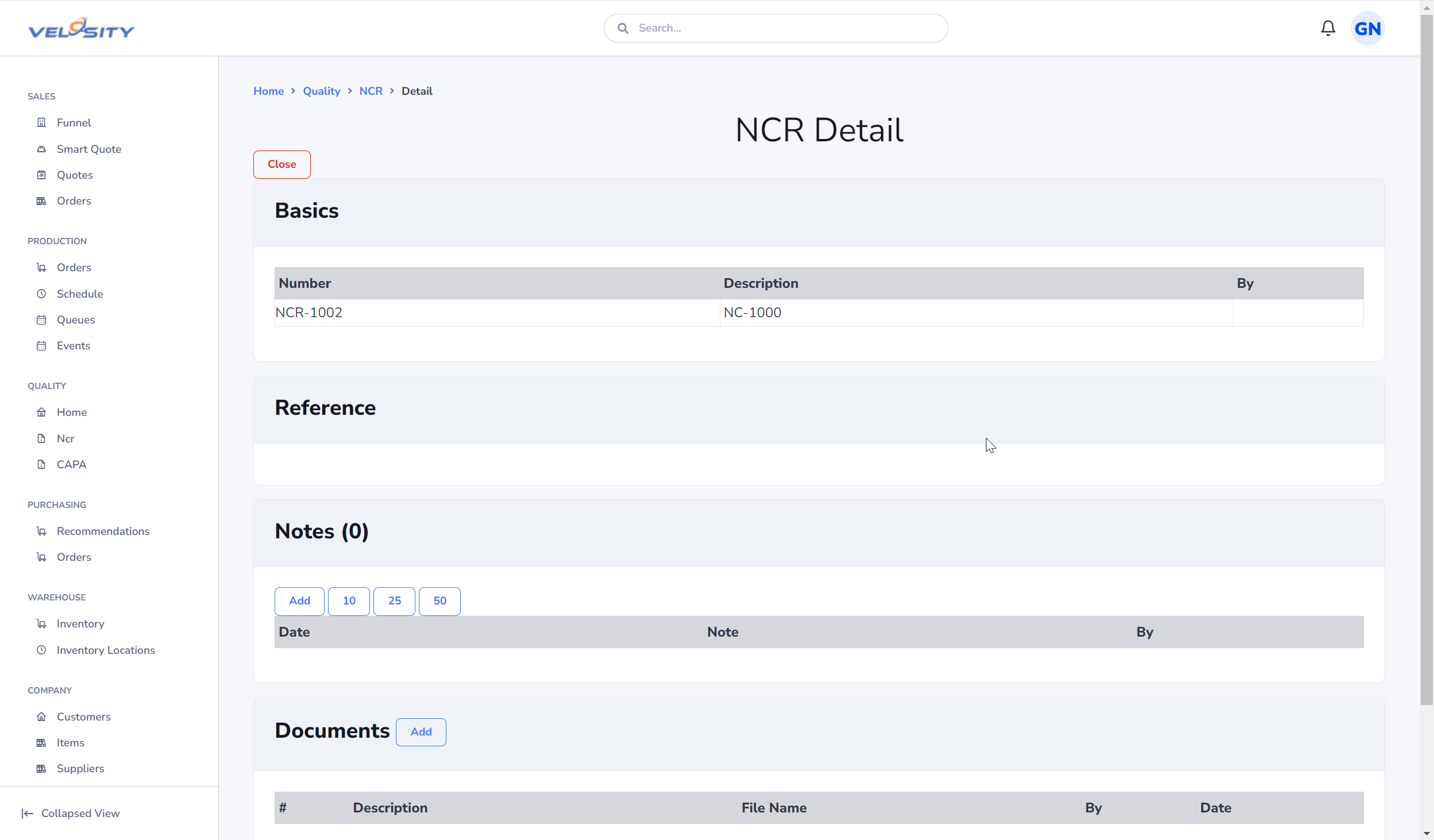Open Funnel in the Sales menu

pos(74,122)
